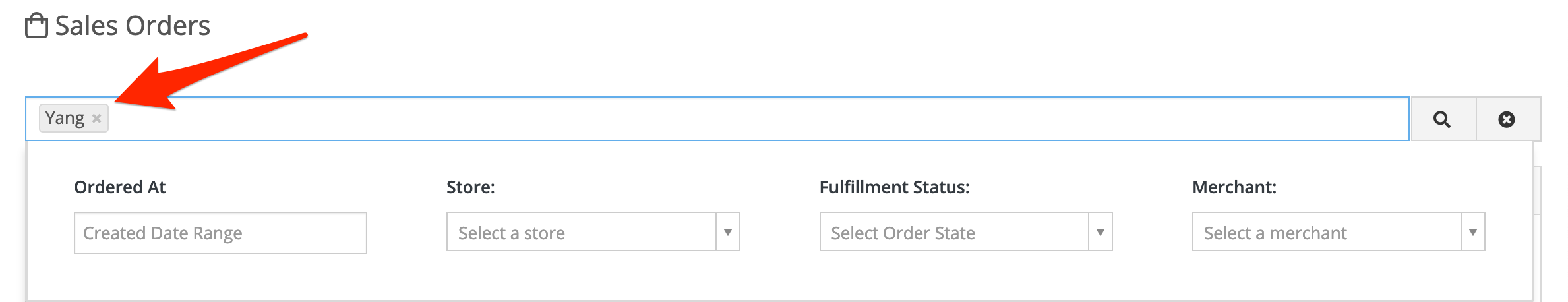Open the Select a store dropdown

[582, 231]
